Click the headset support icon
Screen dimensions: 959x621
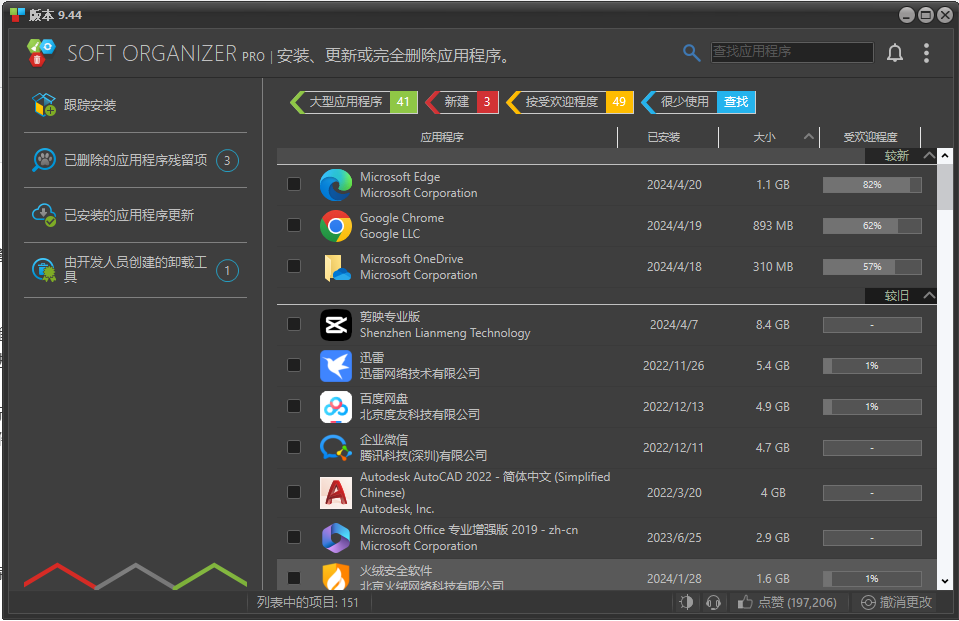point(713,603)
